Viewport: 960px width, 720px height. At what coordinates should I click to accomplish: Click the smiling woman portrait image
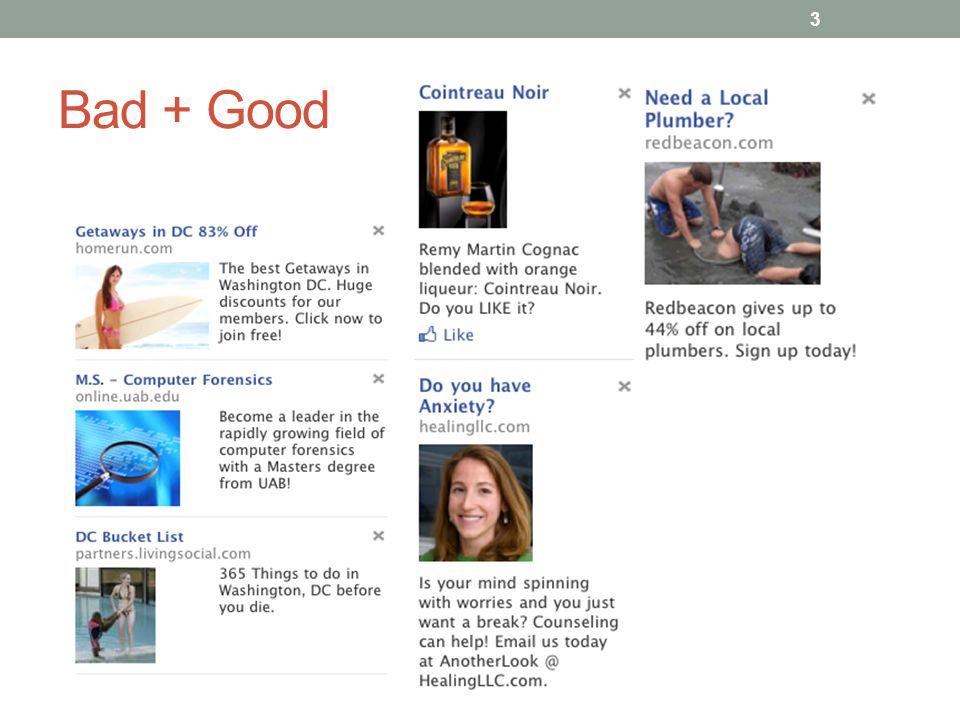tap(476, 503)
